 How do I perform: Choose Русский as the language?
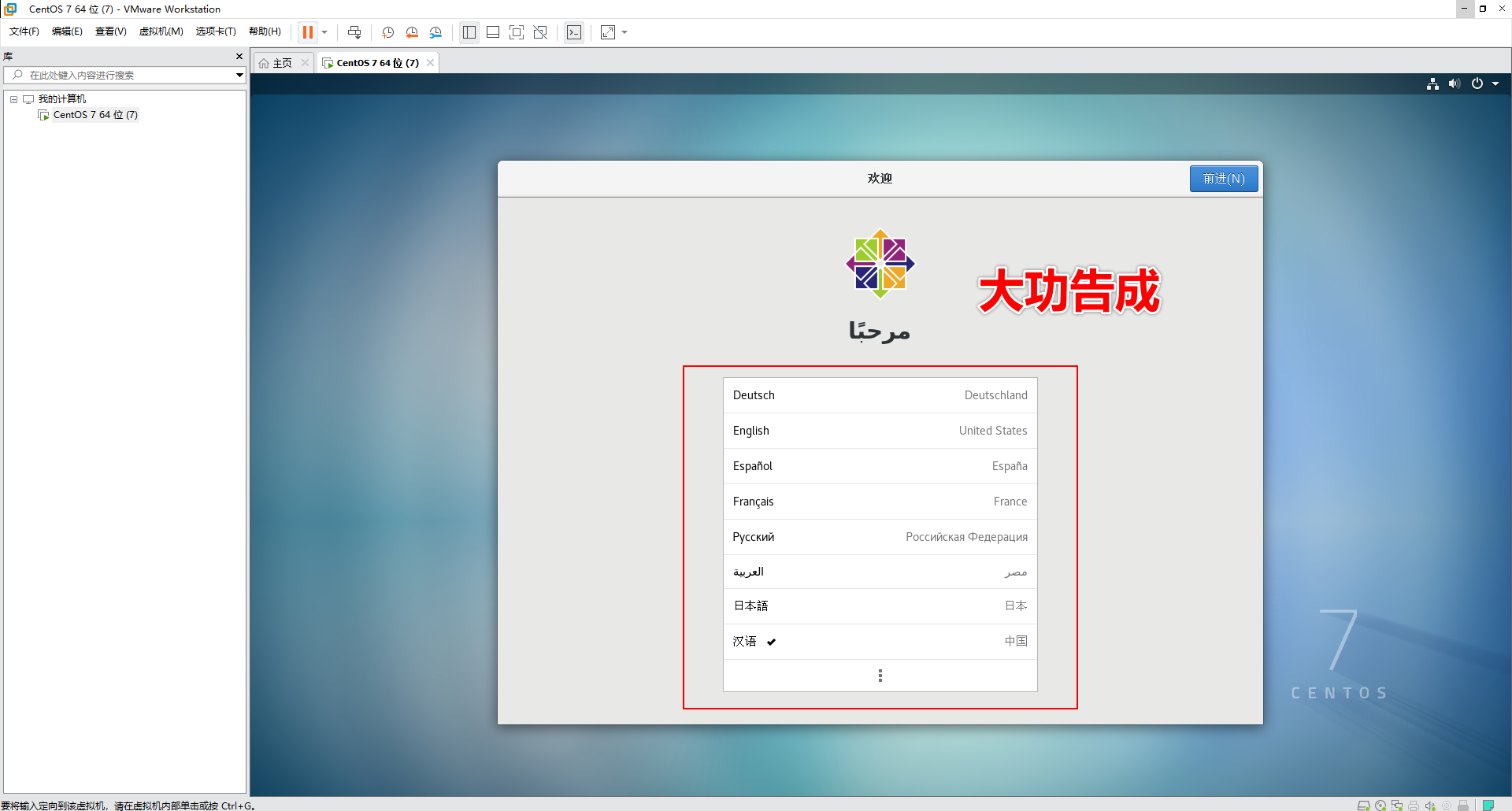pos(880,537)
